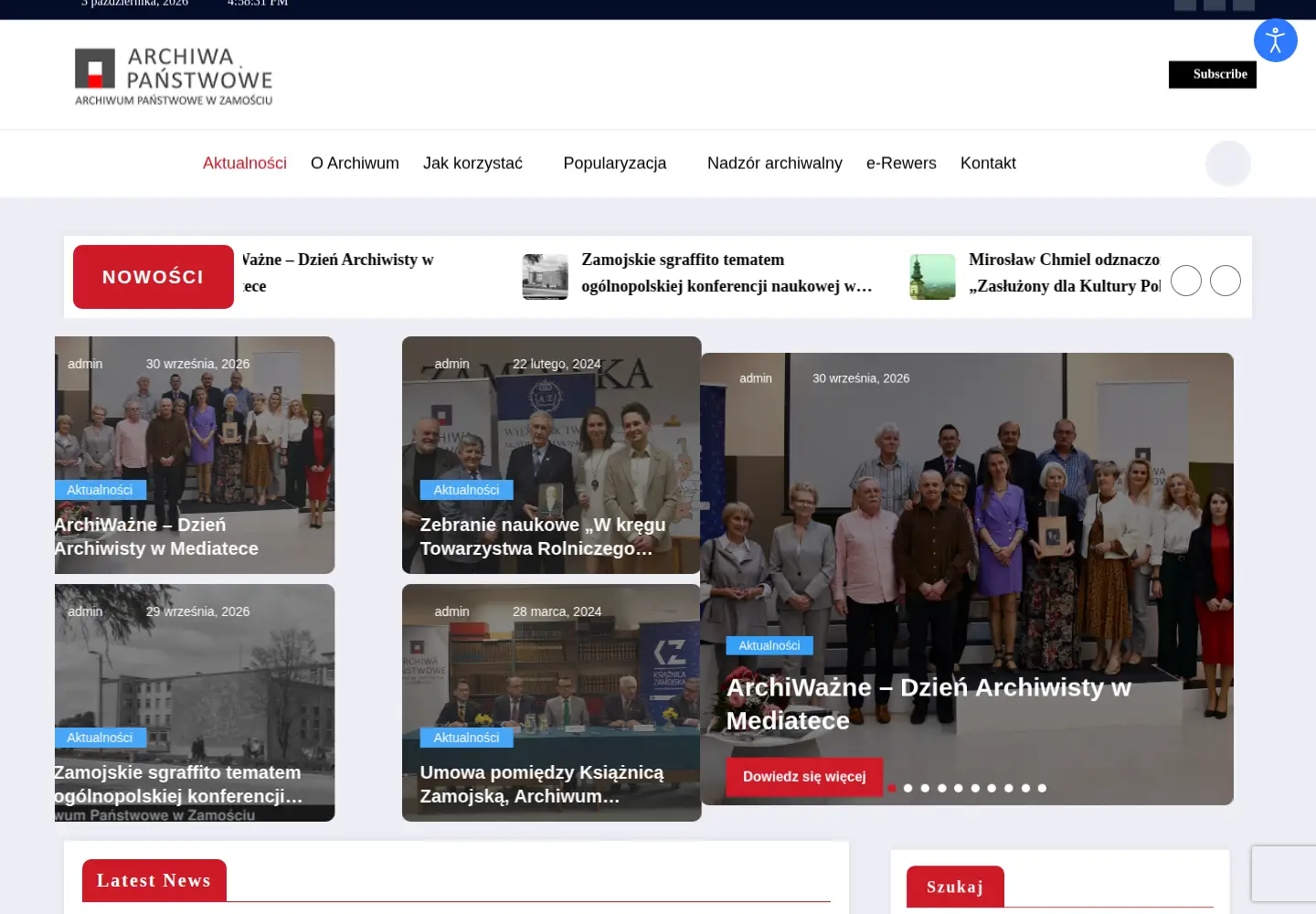
Task: Show the previous news ticker item
Action: pos(1186,281)
